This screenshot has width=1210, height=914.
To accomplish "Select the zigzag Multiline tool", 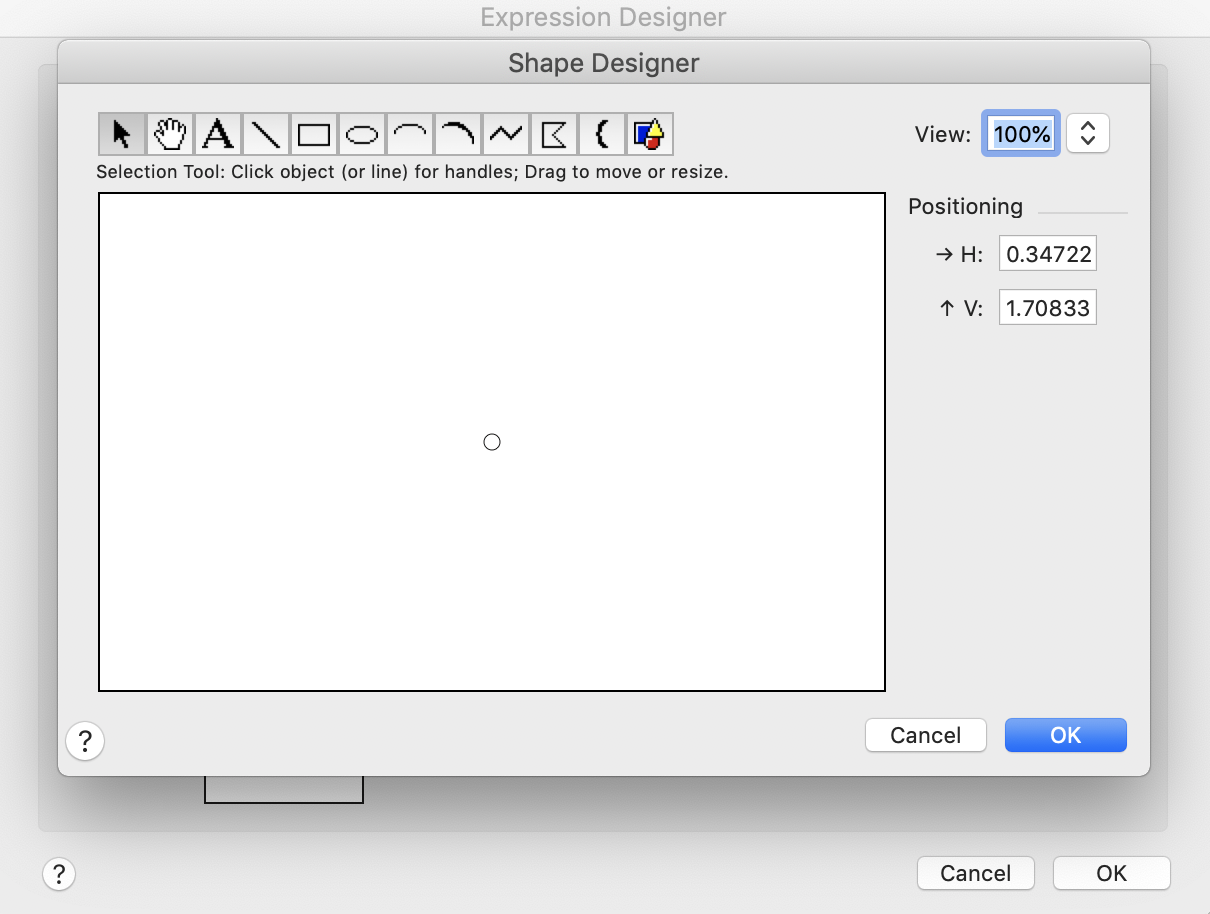I will tap(506, 134).
